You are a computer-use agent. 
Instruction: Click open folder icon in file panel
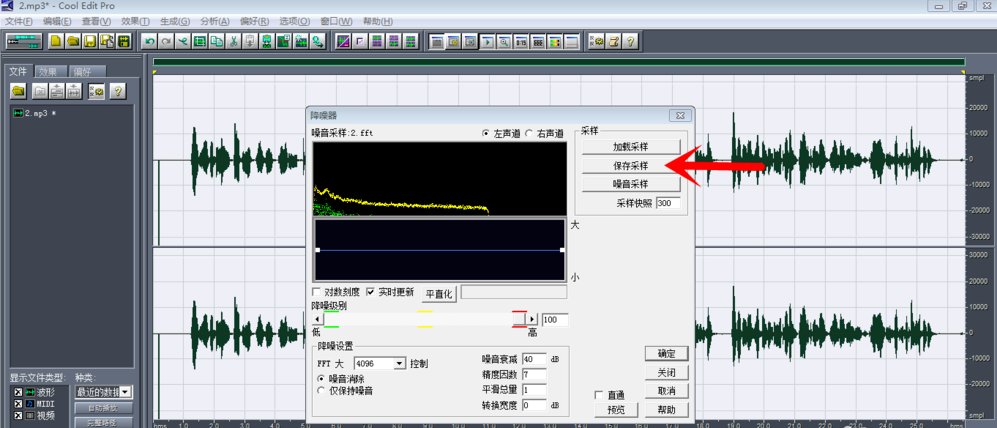point(18,91)
